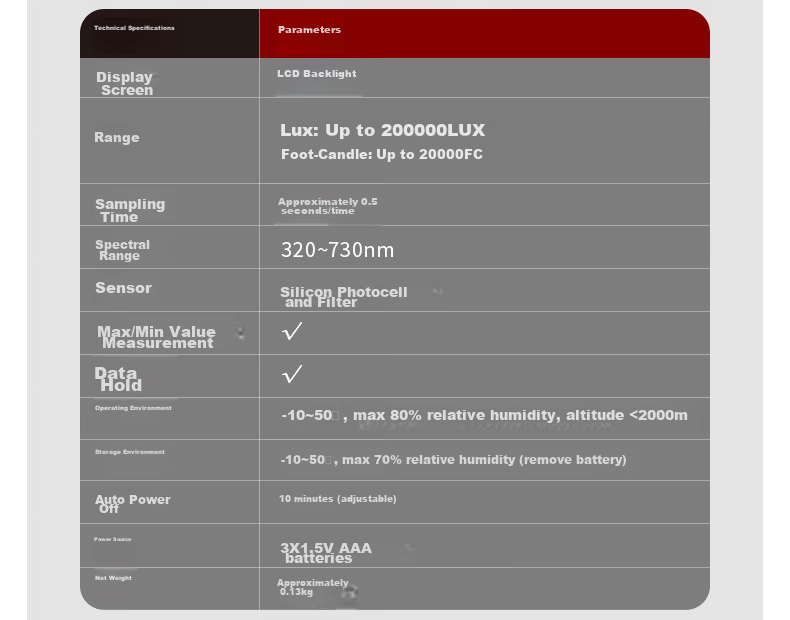This screenshot has height=620, width=790.
Task: Select the 'Power Source' label
Action: point(112,539)
